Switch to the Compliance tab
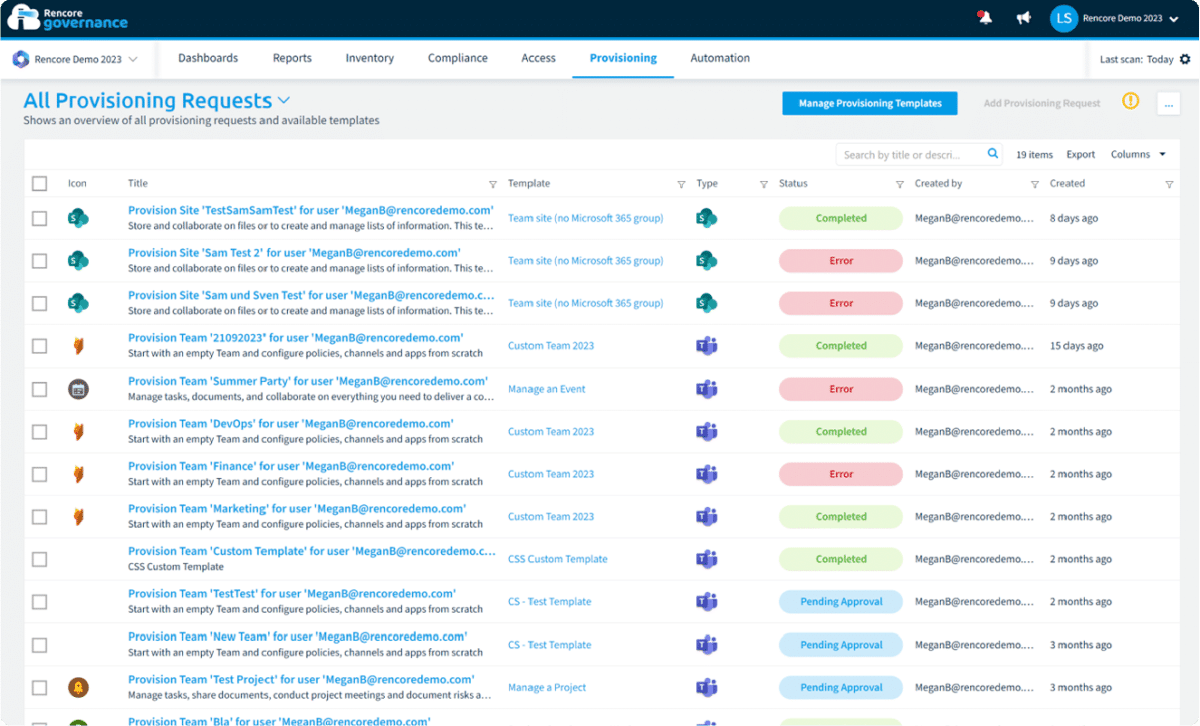1200x726 pixels. coord(457,58)
